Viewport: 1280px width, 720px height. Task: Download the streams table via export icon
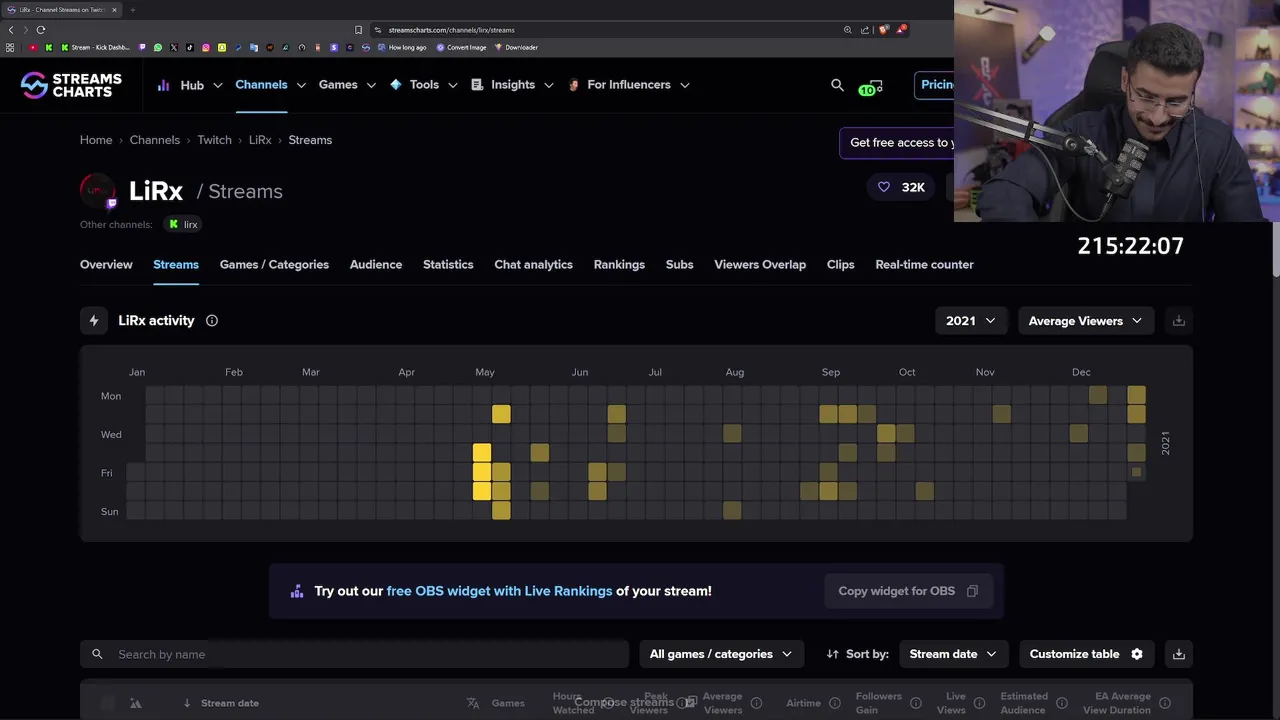1179,654
